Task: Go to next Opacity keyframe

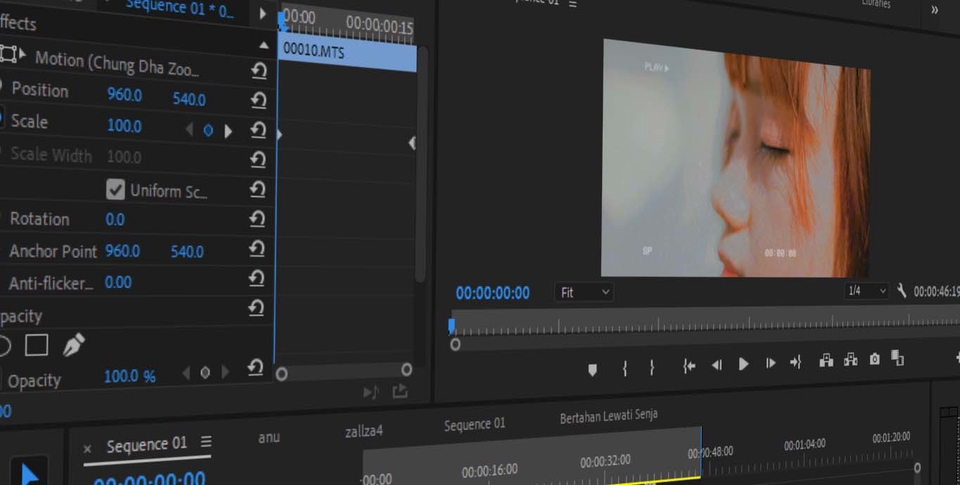Action: point(225,372)
